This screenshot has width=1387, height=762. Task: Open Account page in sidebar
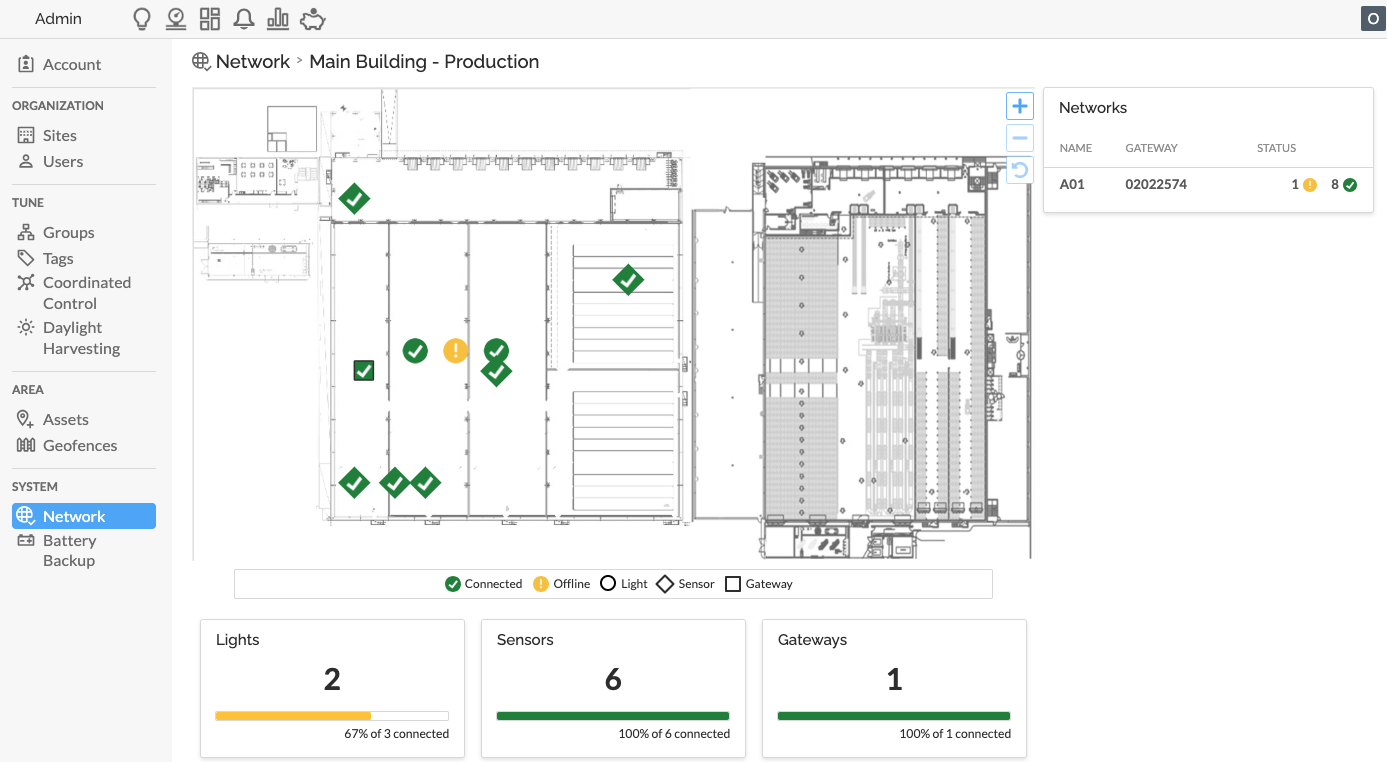click(x=71, y=64)
